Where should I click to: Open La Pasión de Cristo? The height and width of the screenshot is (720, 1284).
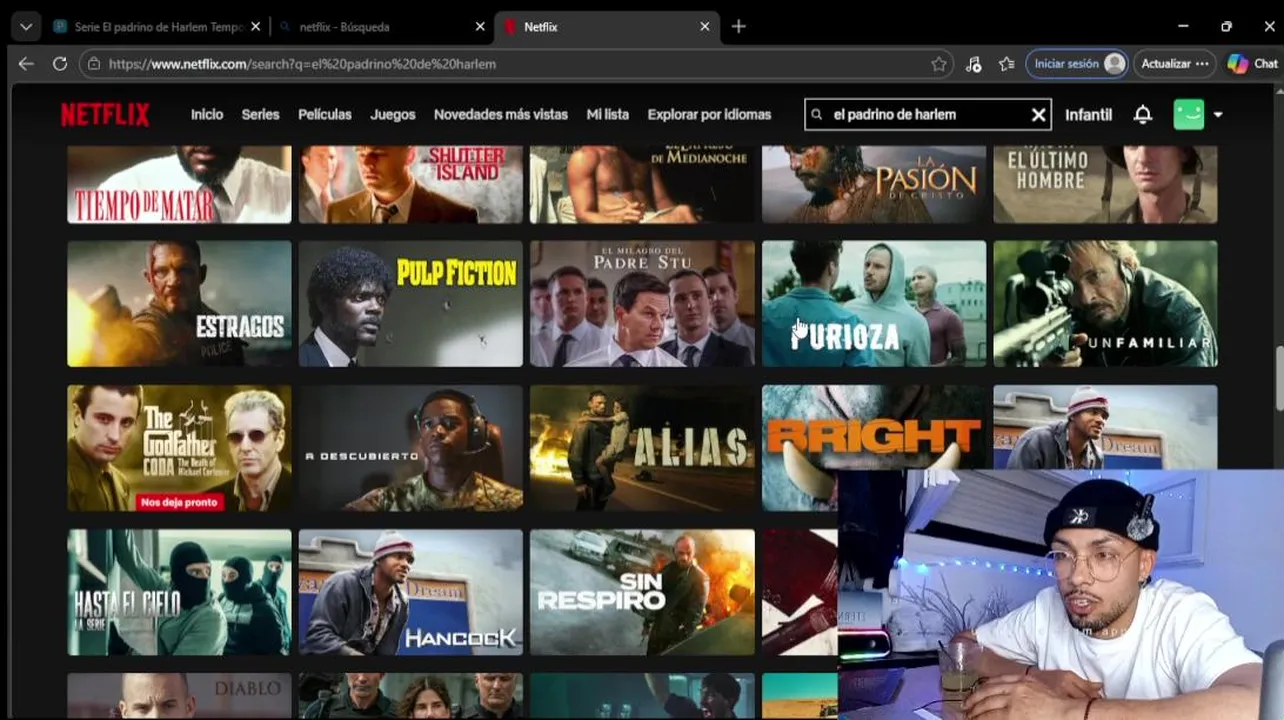[874, 184]
